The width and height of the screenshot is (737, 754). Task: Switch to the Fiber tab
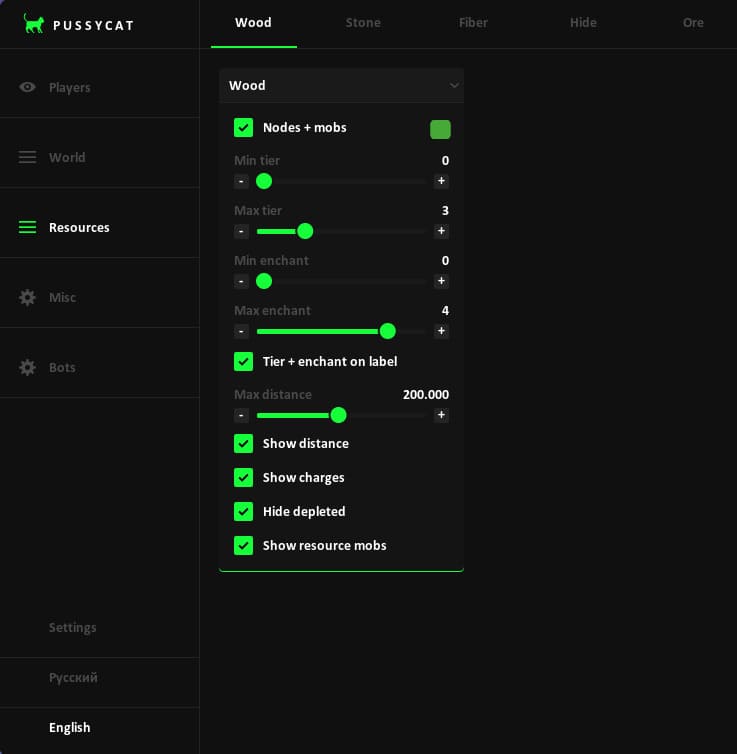pyautogui.click(x=473, y=23)
